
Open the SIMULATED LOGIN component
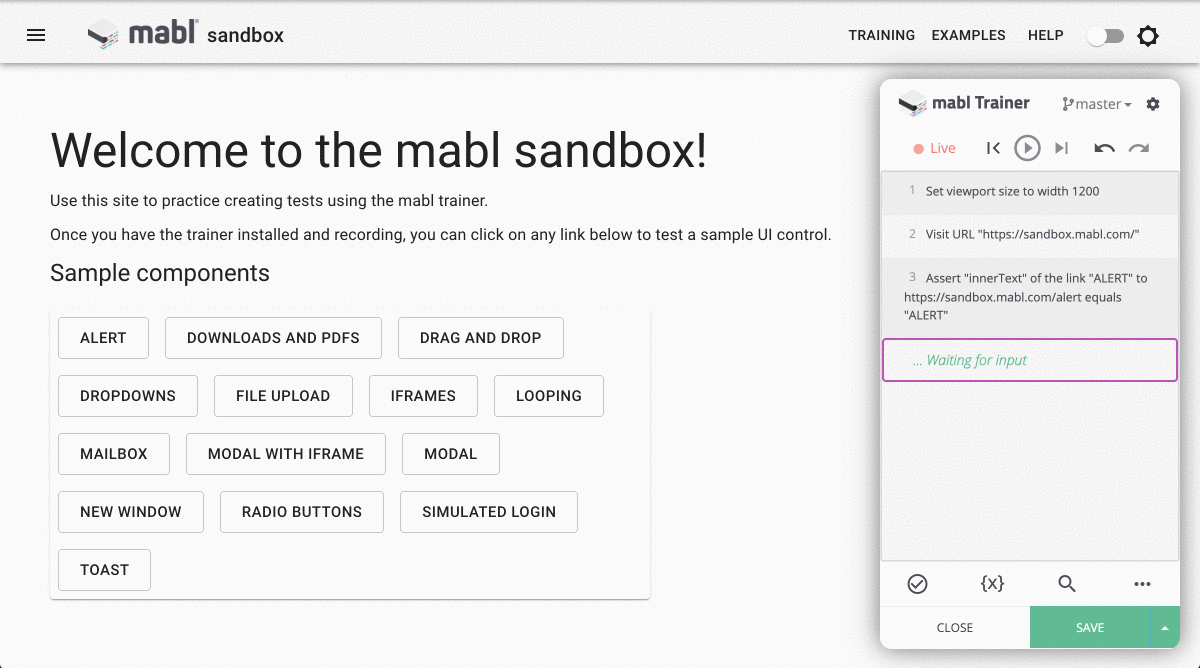pyautogui.click(x=489, y=512)
